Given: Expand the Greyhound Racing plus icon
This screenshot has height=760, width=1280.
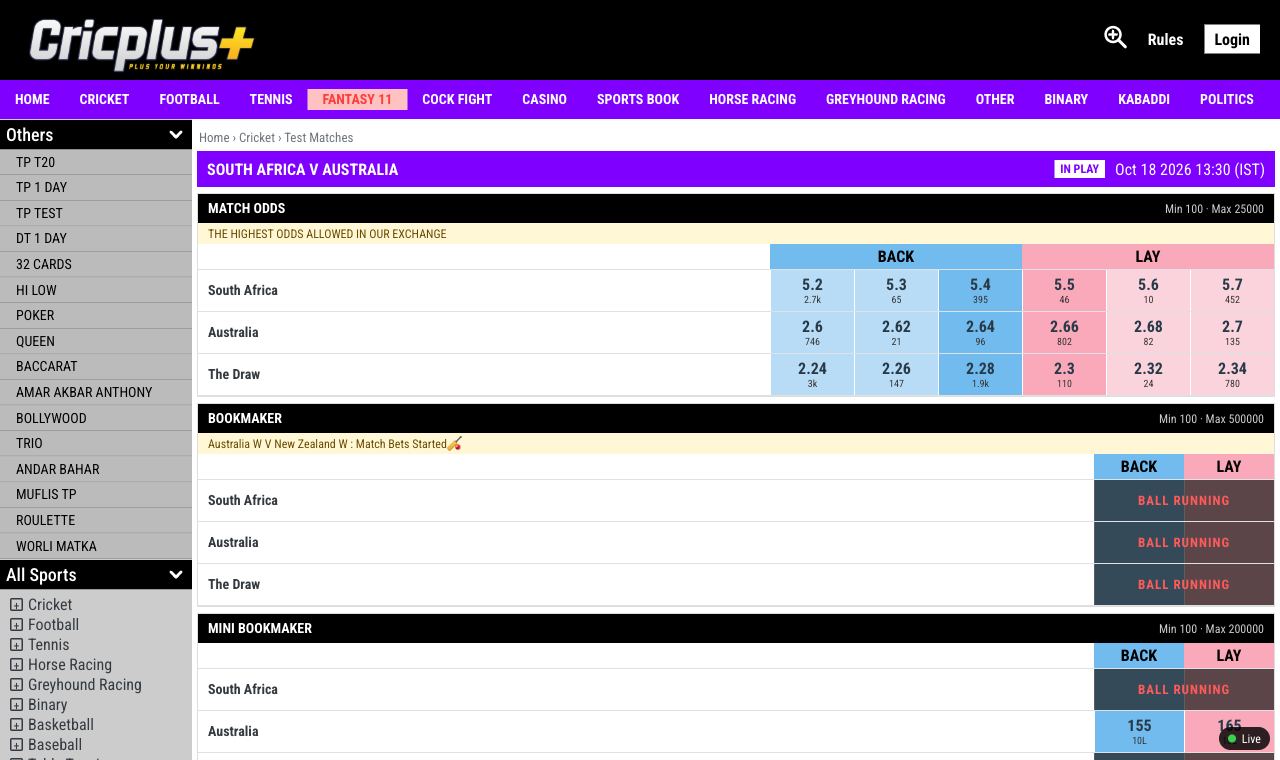Looking at the screenshot, I should [16, 685].
